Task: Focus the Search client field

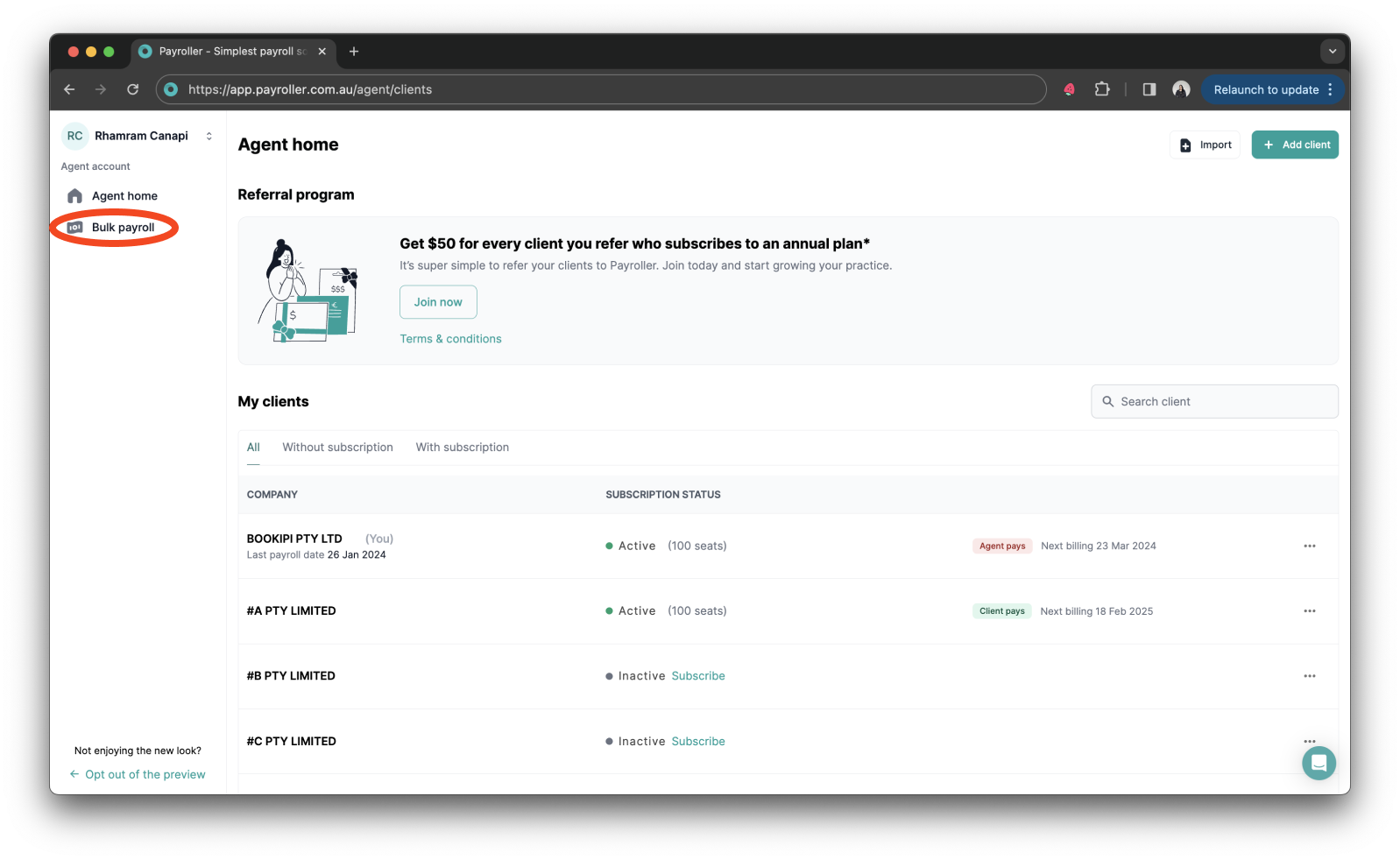Action: pos(1223,402)
